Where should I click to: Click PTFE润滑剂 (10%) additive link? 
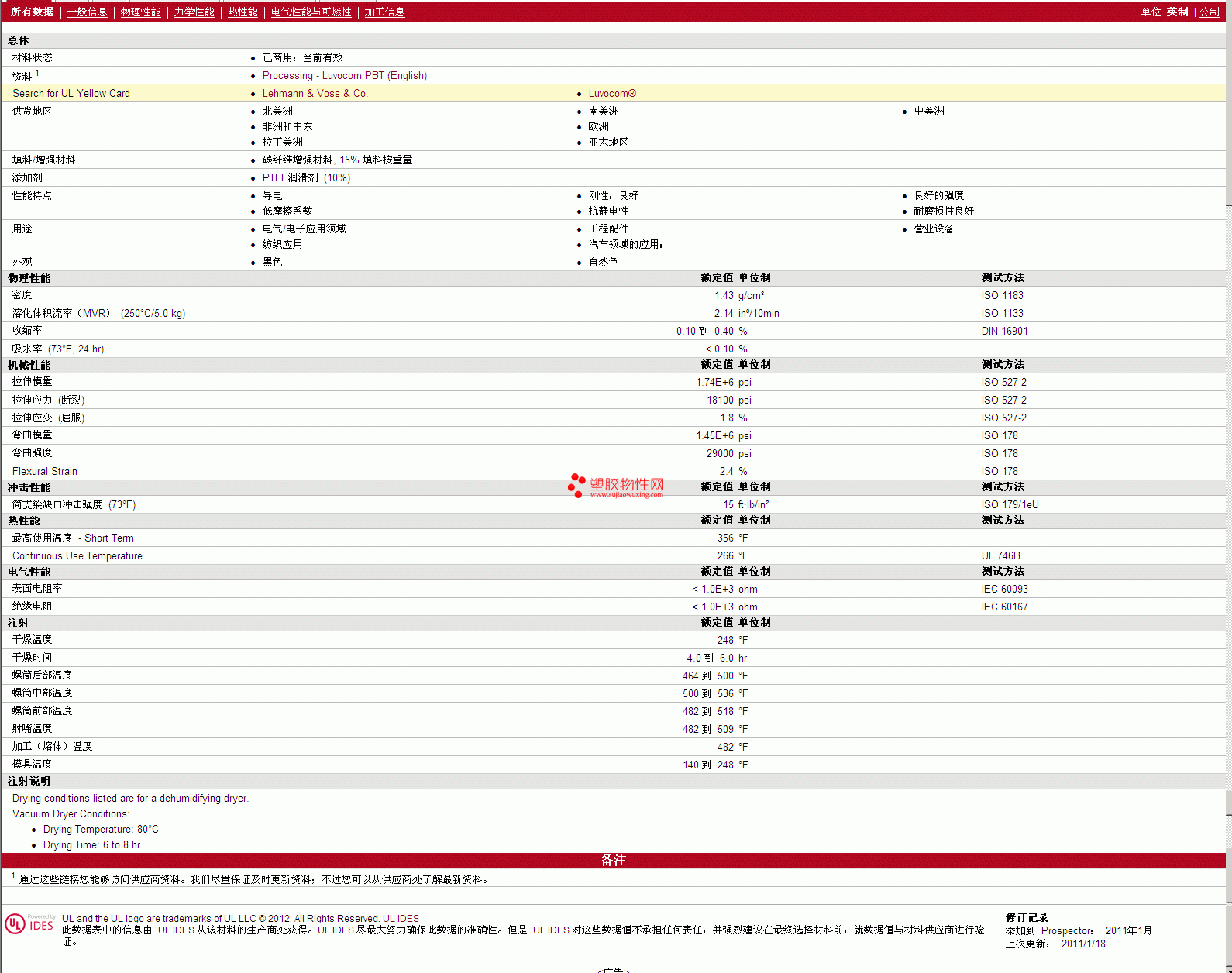pos(306,177)
